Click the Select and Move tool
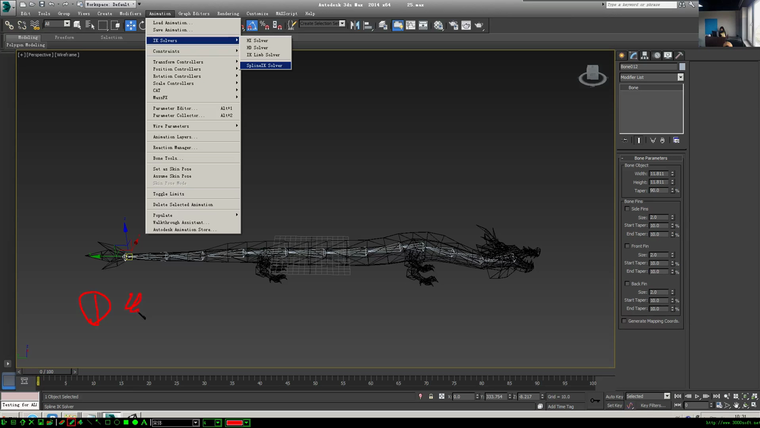This screenshot has height=428, width=760. (x=131, y=25)
